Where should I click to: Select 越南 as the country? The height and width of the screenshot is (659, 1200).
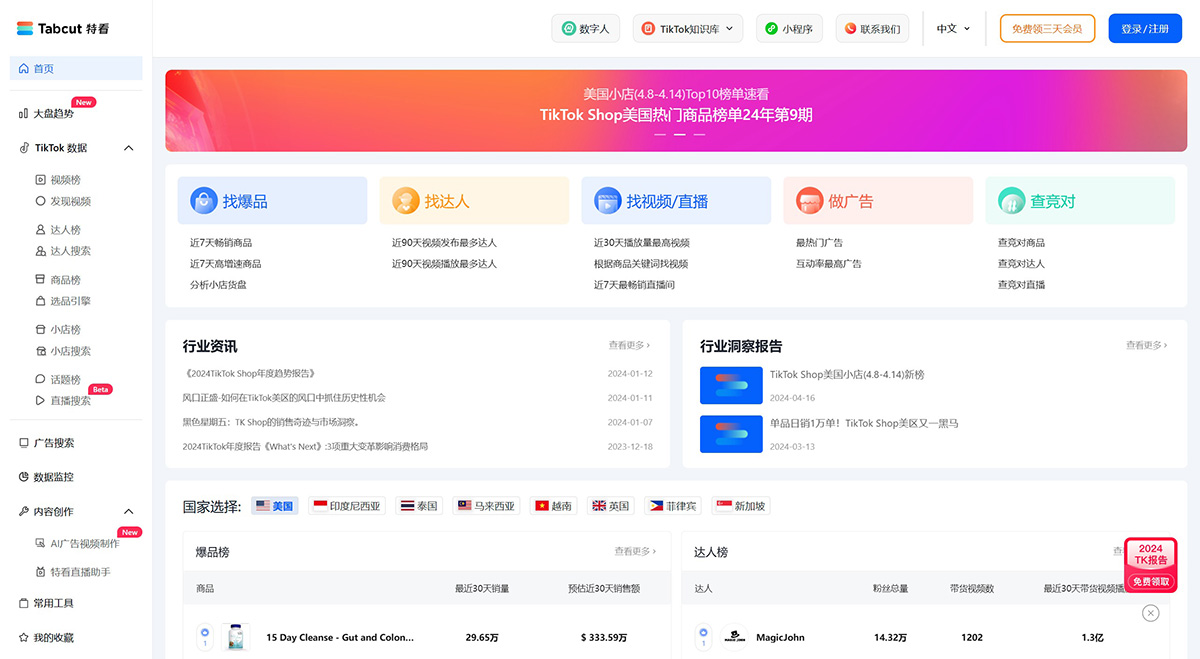[553, 506]
